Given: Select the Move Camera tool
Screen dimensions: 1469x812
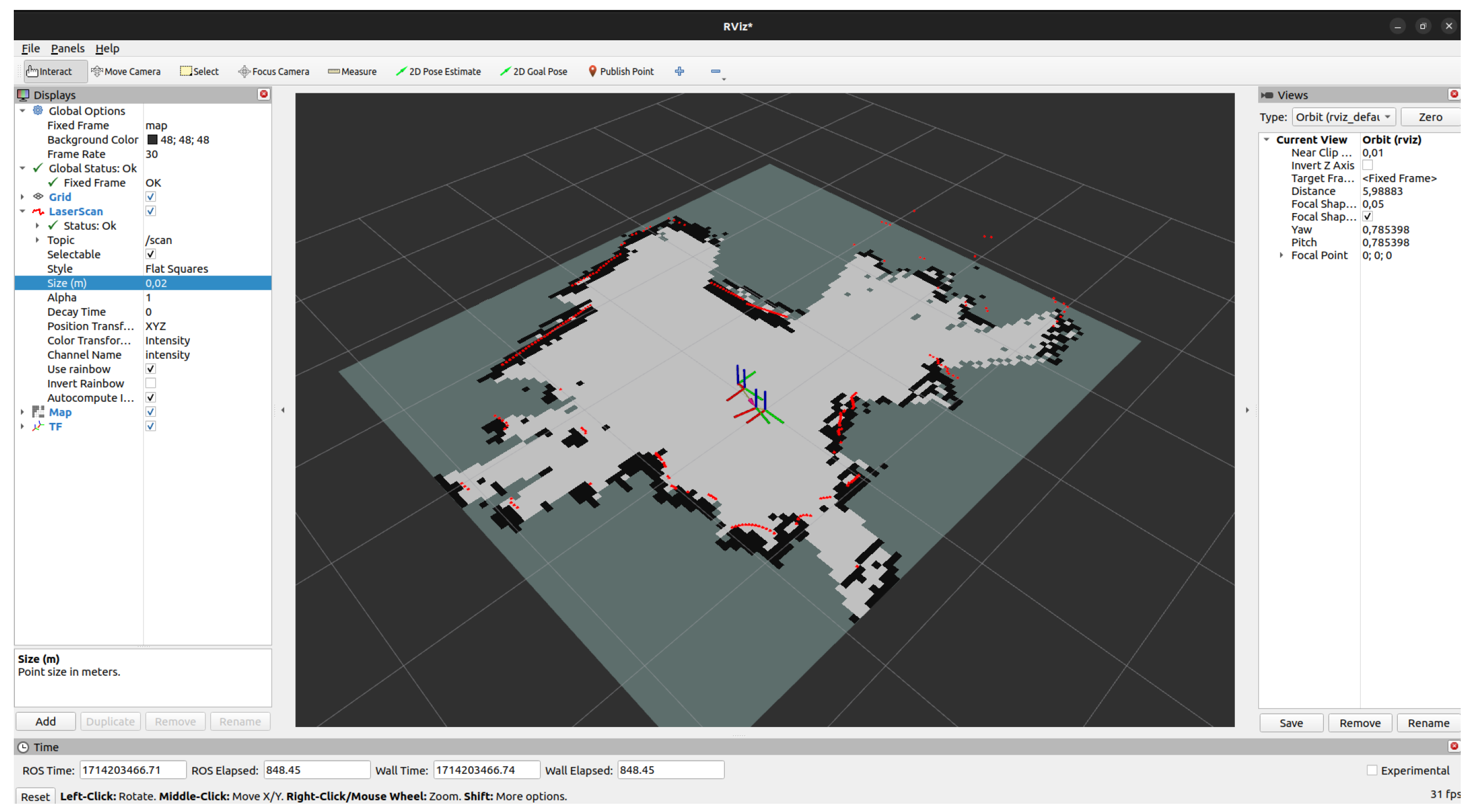Looking at the screenshot, I should pyautogui.click(x=126, y=72).
